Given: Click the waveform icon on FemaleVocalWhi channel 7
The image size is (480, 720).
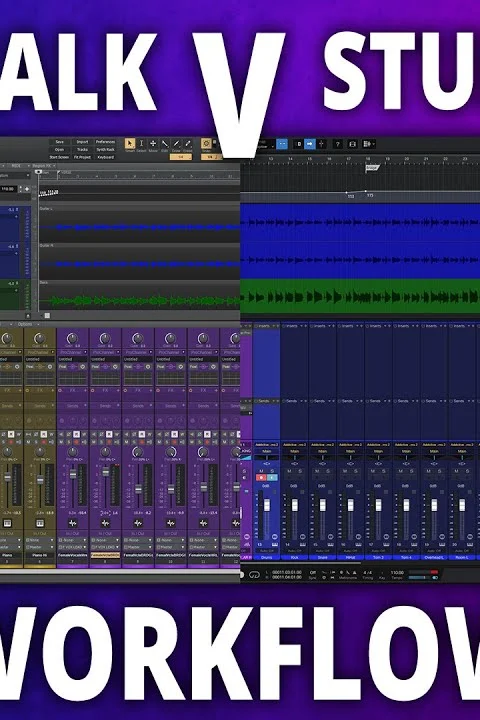Looking at the screenshot, I should pyautogui.click(x=73, y=523).
